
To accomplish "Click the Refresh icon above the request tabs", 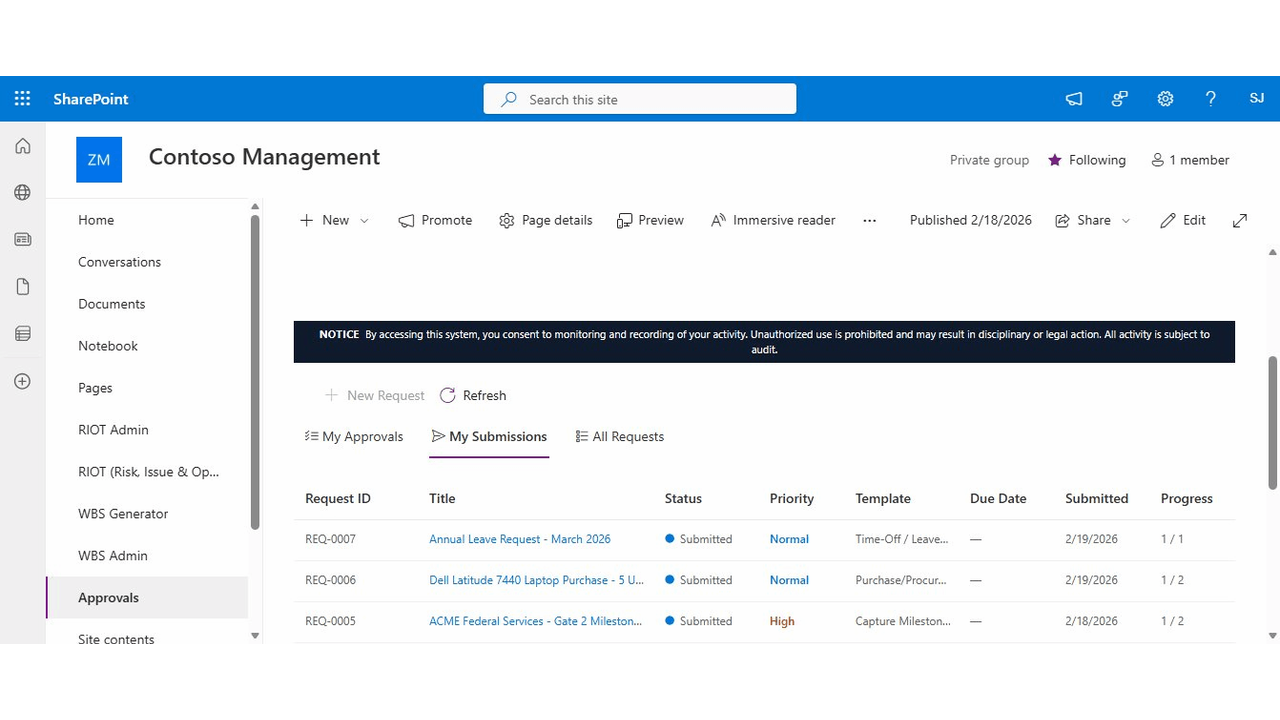I will [447, 395].
